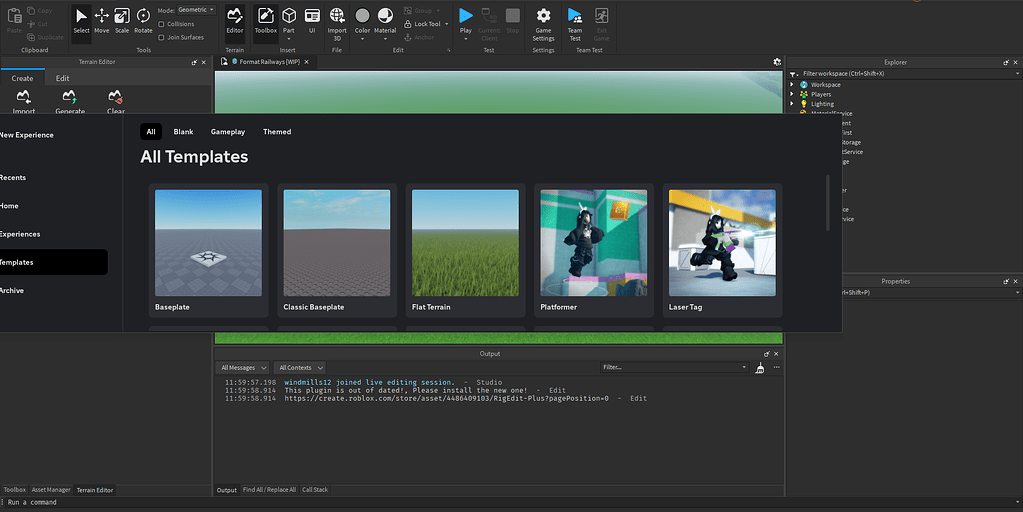Open Output panel more options menu
This screenshot has width=1023, height=512.
point(776,367)
